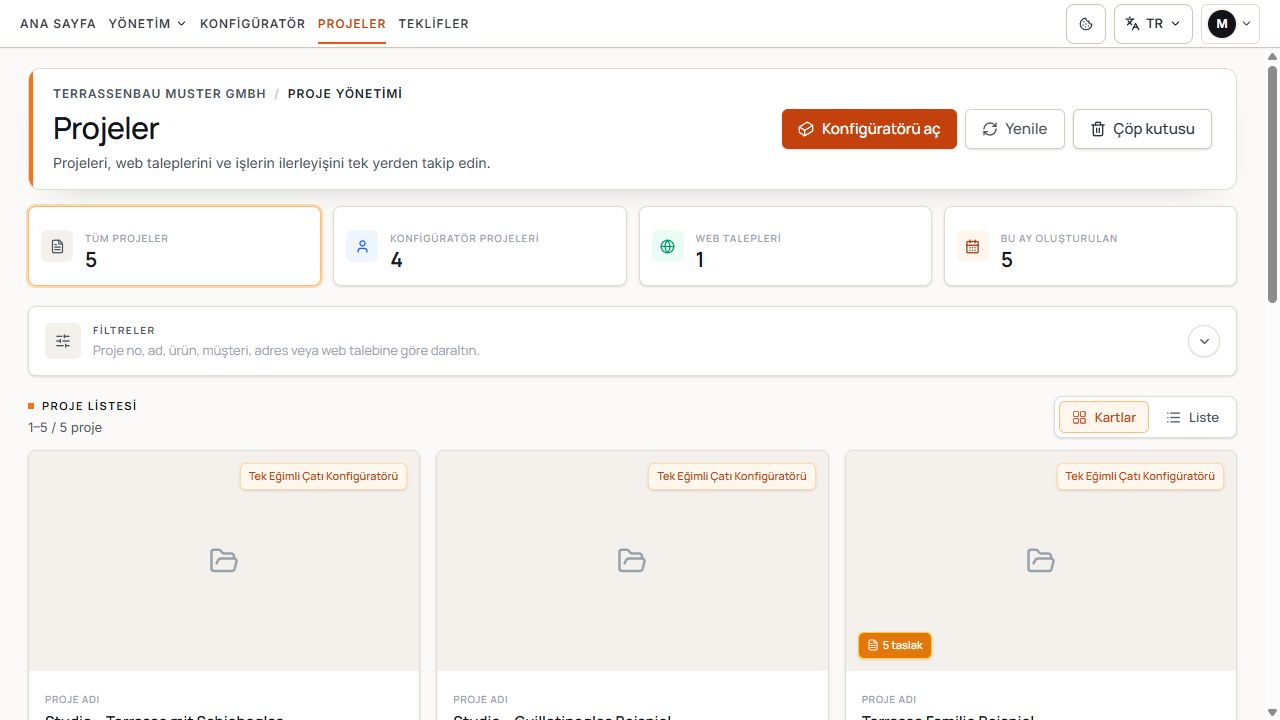Expand the Filtreler panel chevron
Viewport: 1280px width, 720px height.
(1204, 341)
